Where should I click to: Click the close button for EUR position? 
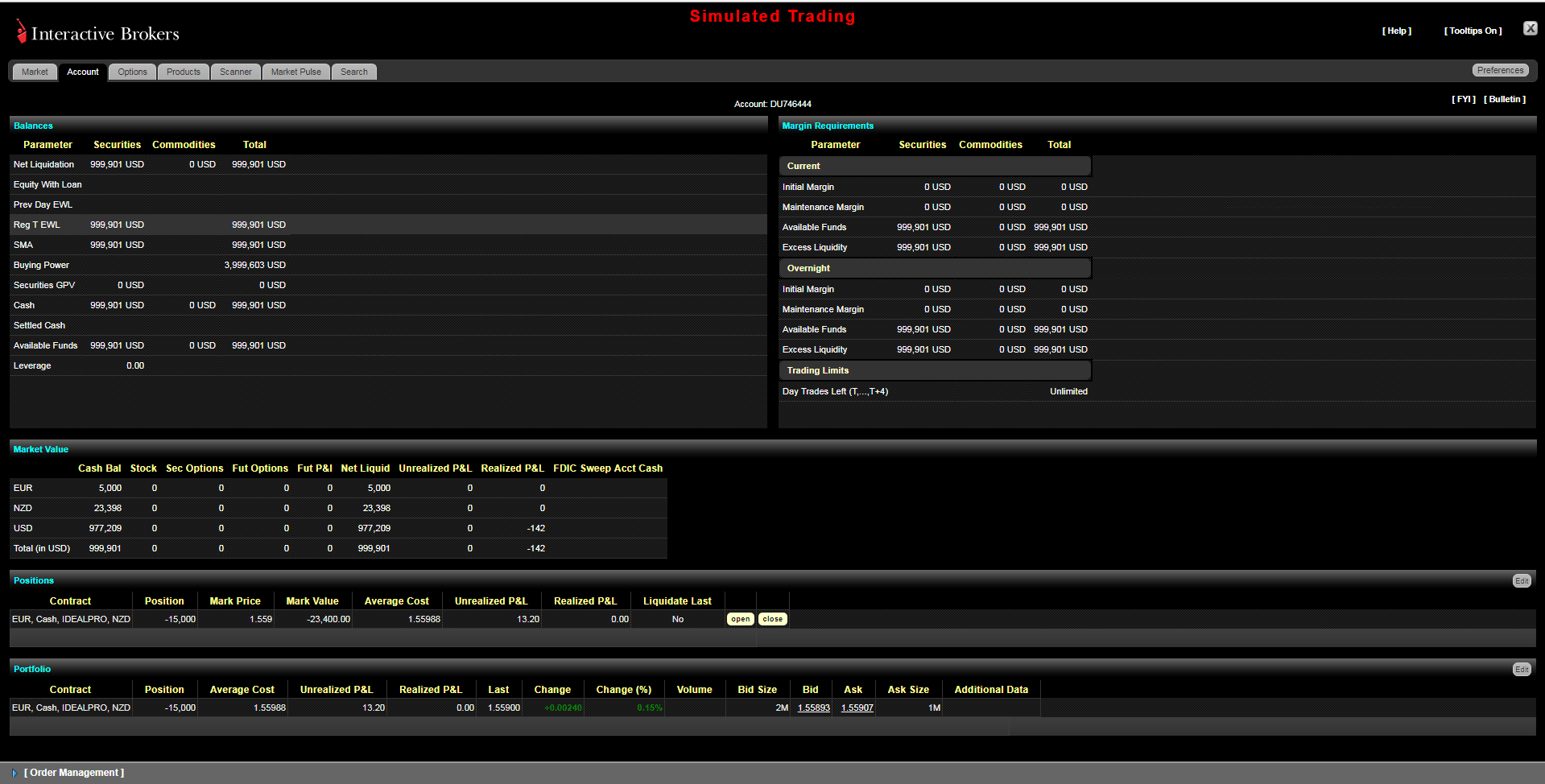pyautogui.click(x=772, y=619)
